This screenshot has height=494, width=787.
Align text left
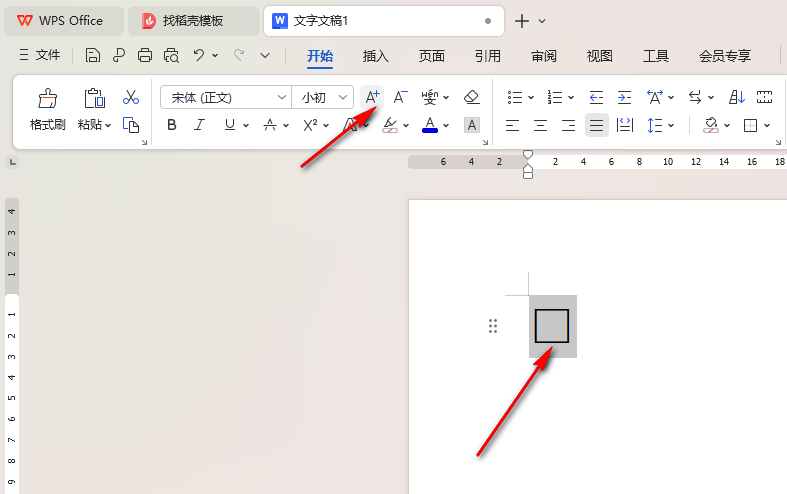[512, 125]
